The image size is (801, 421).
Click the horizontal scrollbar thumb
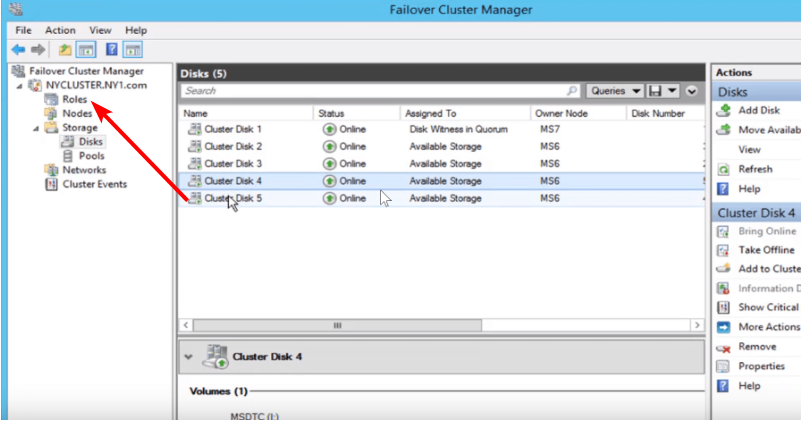click(x=337, y=325)
